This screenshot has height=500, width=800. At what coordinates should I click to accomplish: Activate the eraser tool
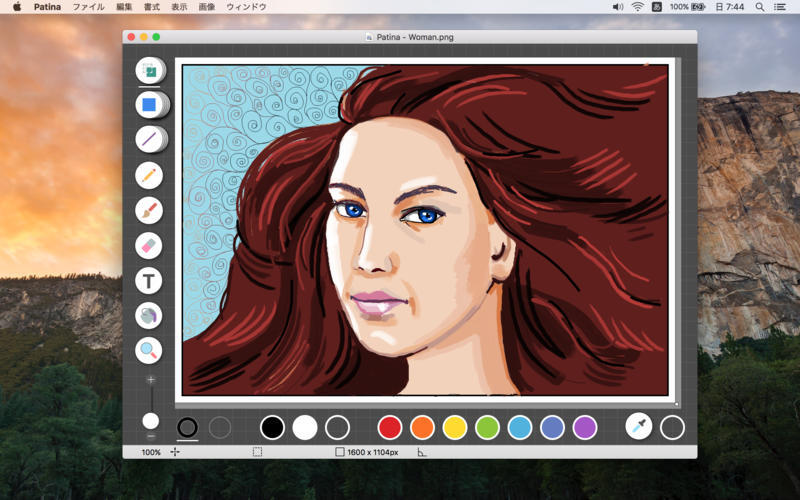[149, 245]
